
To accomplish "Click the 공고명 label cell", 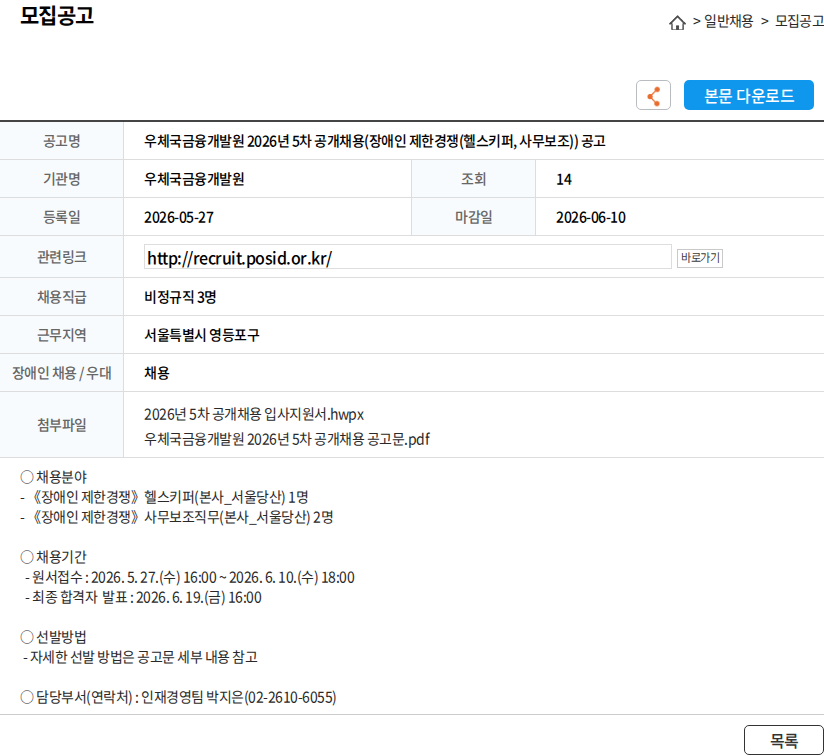I will 61,141.
